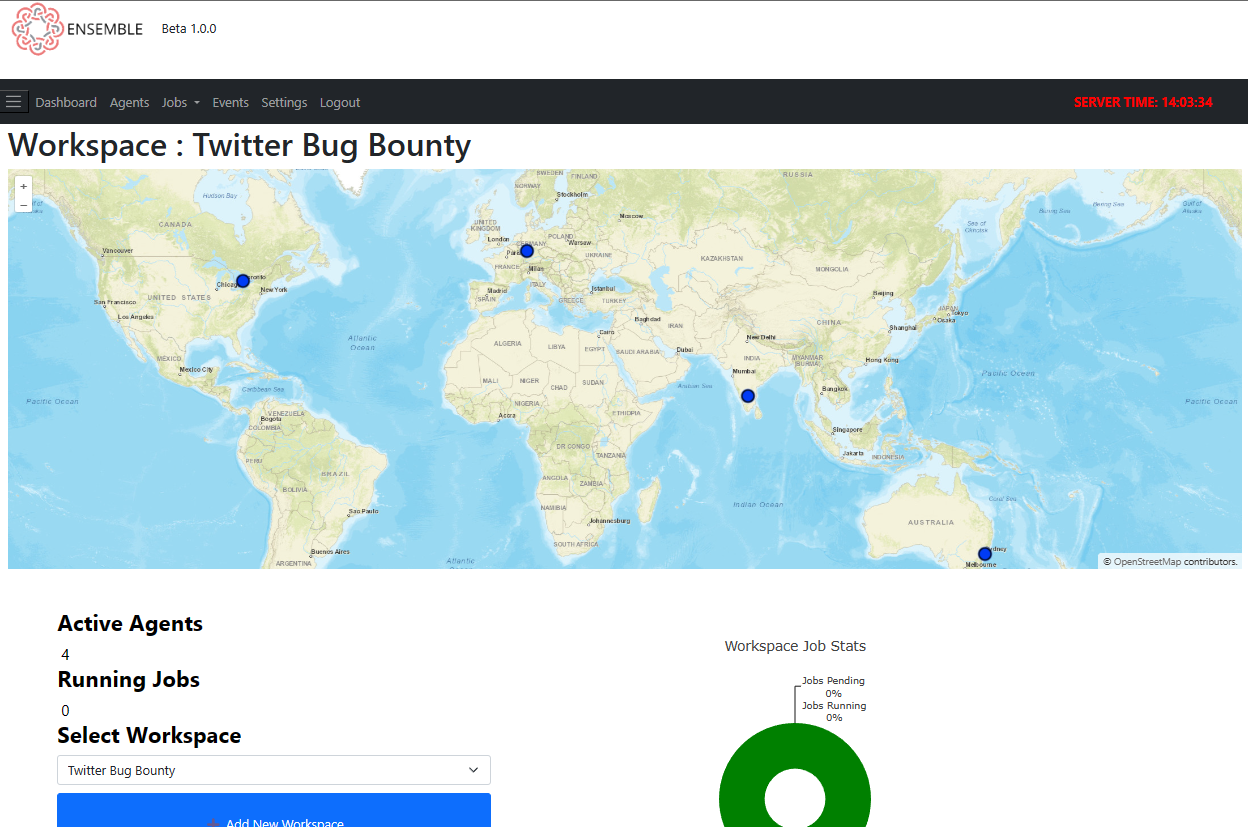This screenshot has width=1248, height=827.
Task: Open the Select Workspace dropdown
Action: (274, 770)
